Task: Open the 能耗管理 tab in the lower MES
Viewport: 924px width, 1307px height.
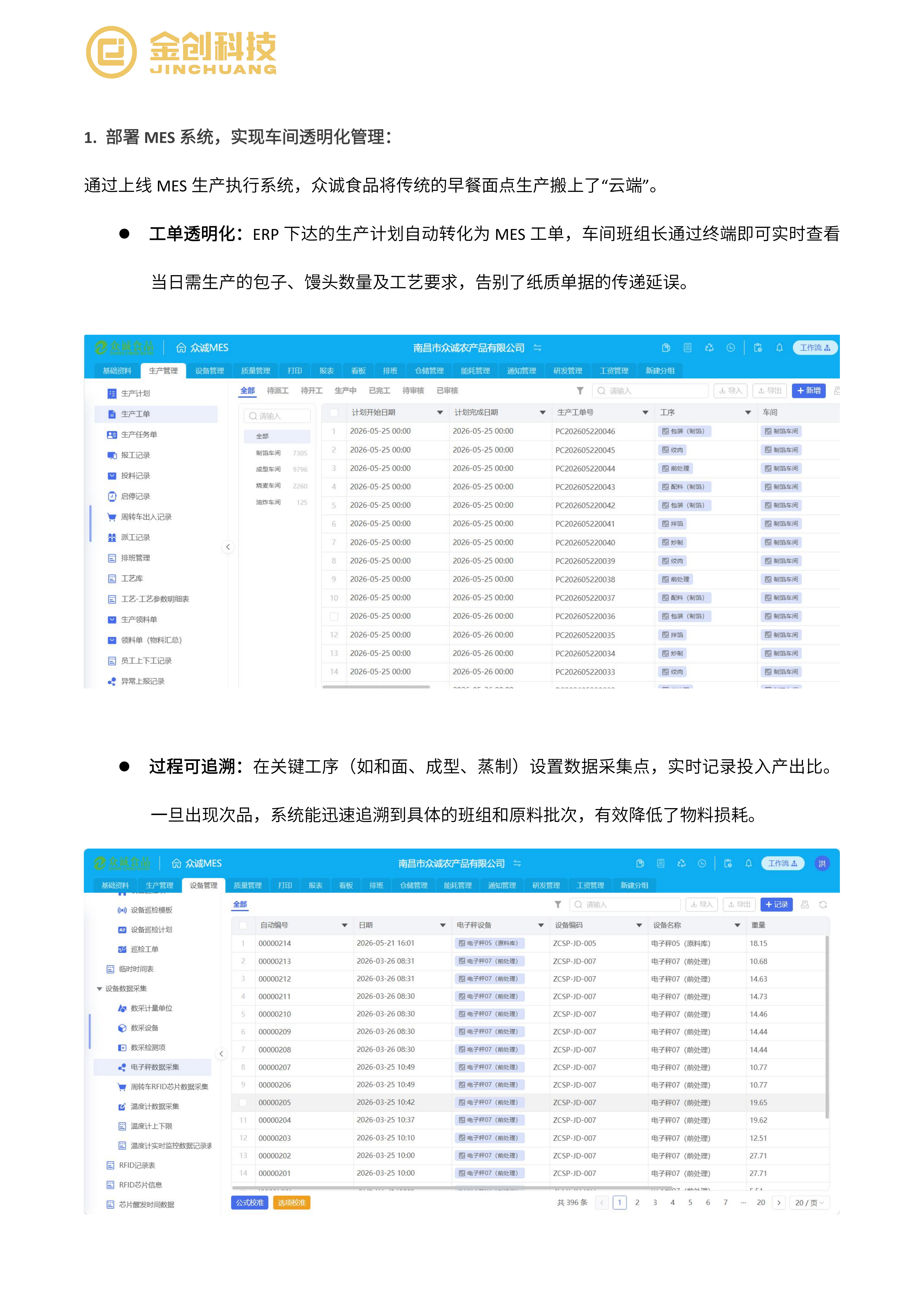Action: 458,885
